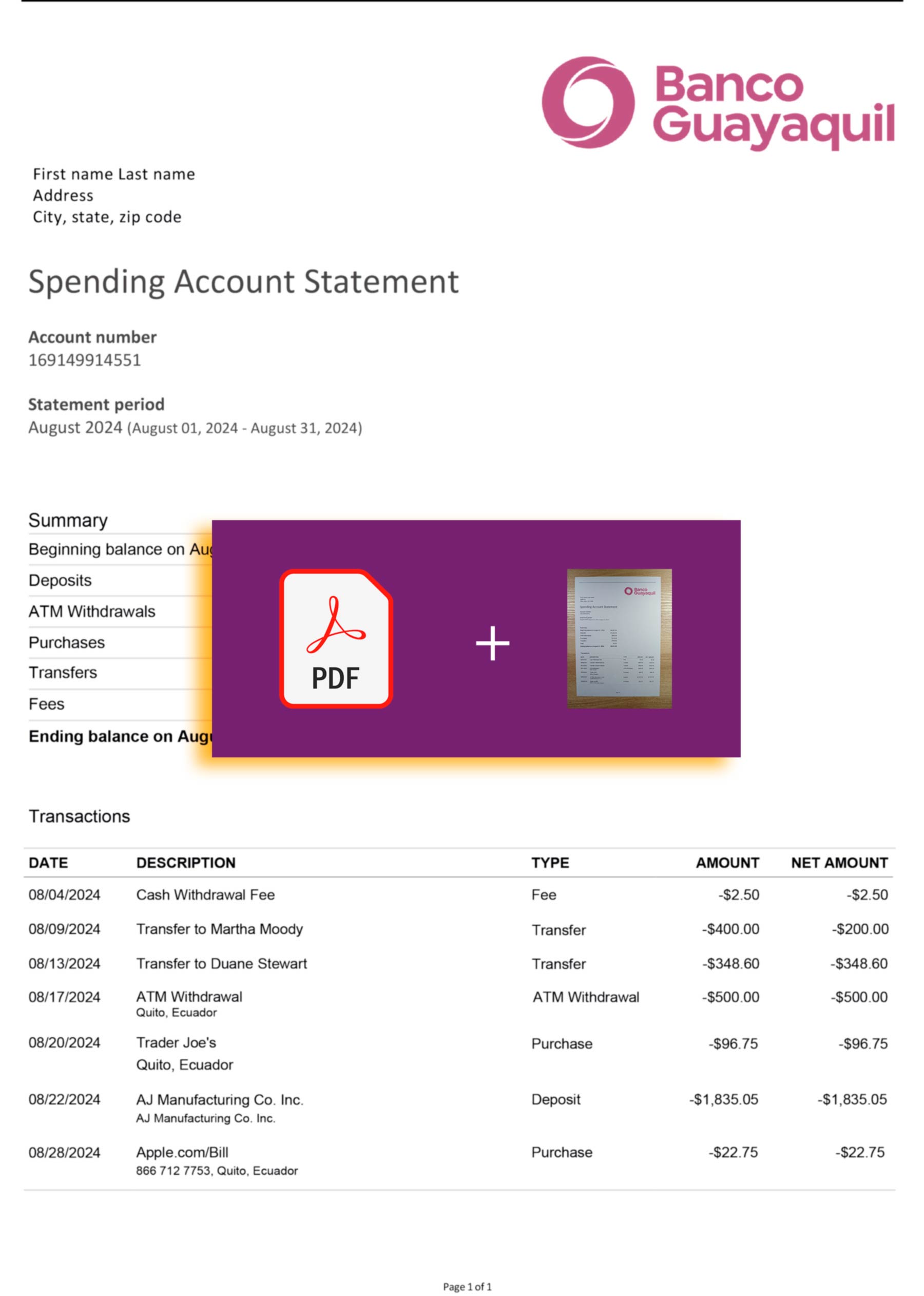The width and height of the screenshot is (924, 1296).
Task: Select the account number 169149914551
Action: (85, 360)
